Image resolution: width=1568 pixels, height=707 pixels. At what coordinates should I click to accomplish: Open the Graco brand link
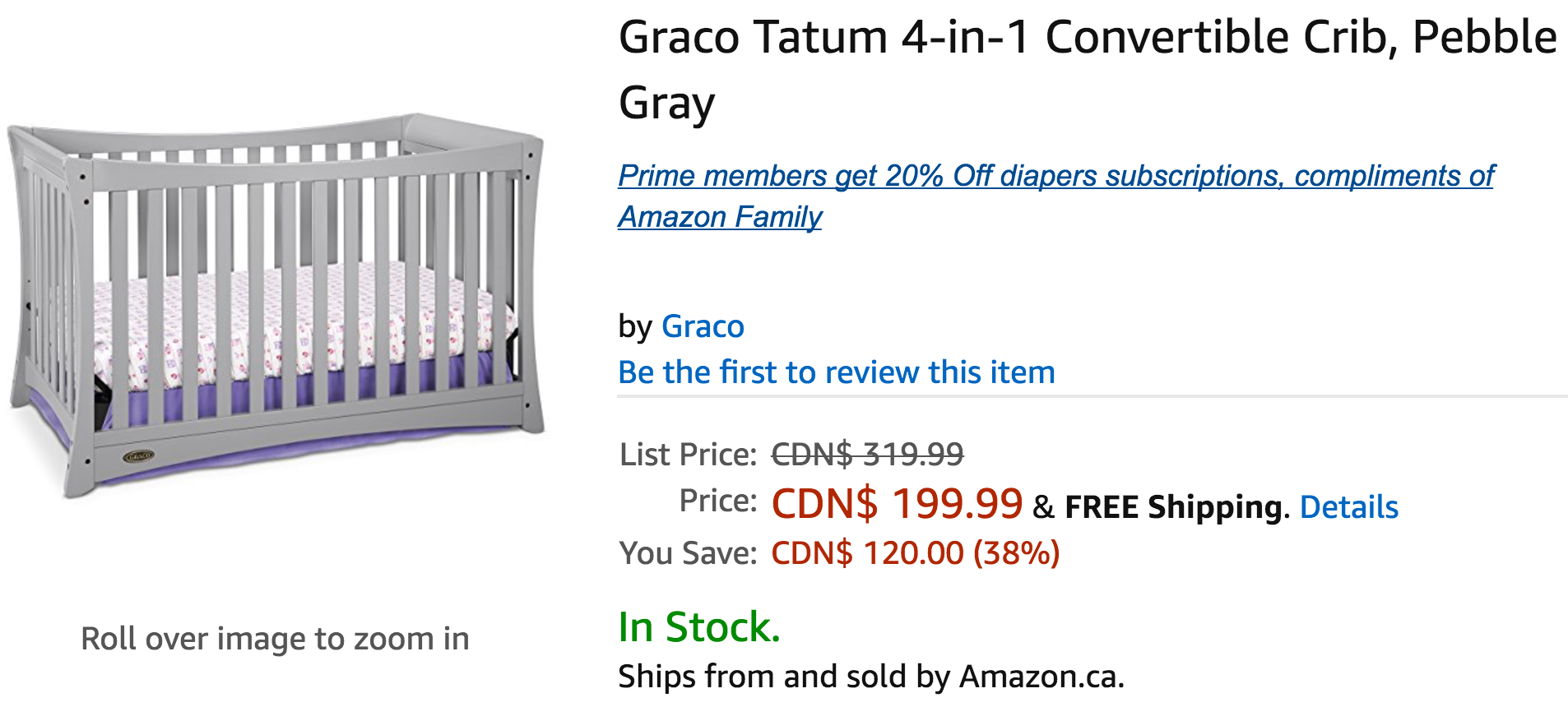tap(703, 326)
